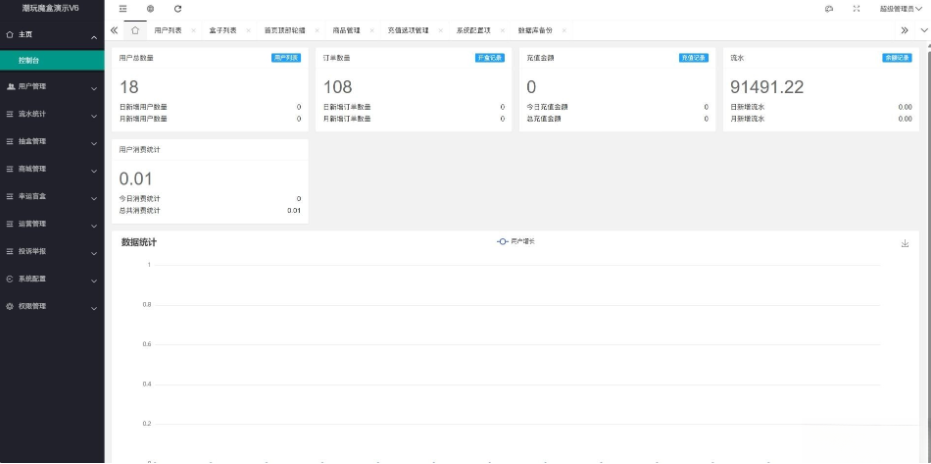Toggle fullscreen mode icon
931x464 pixels.
[x=856, y=8]
